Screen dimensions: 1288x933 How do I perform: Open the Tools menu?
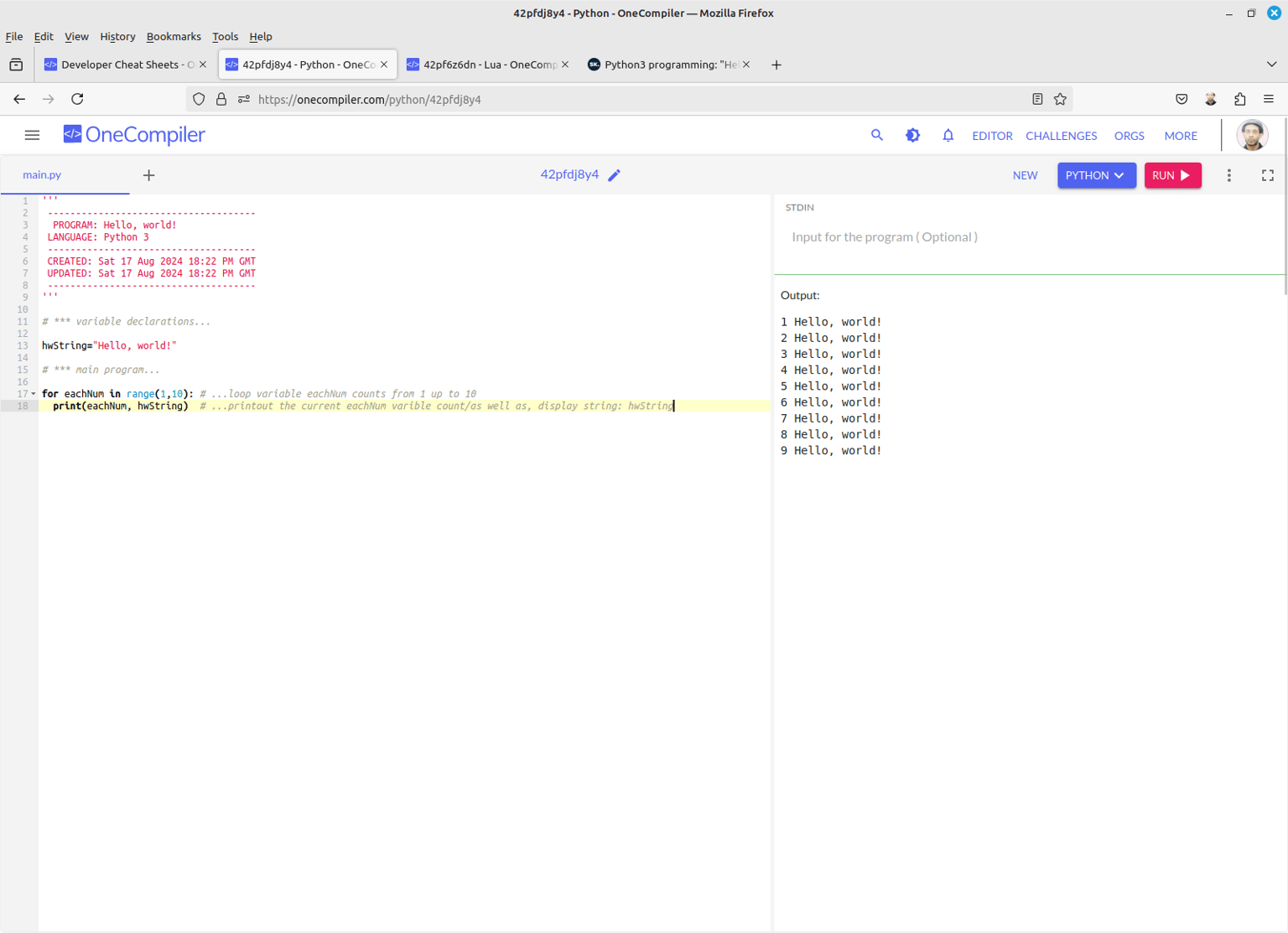coord(225,37)
